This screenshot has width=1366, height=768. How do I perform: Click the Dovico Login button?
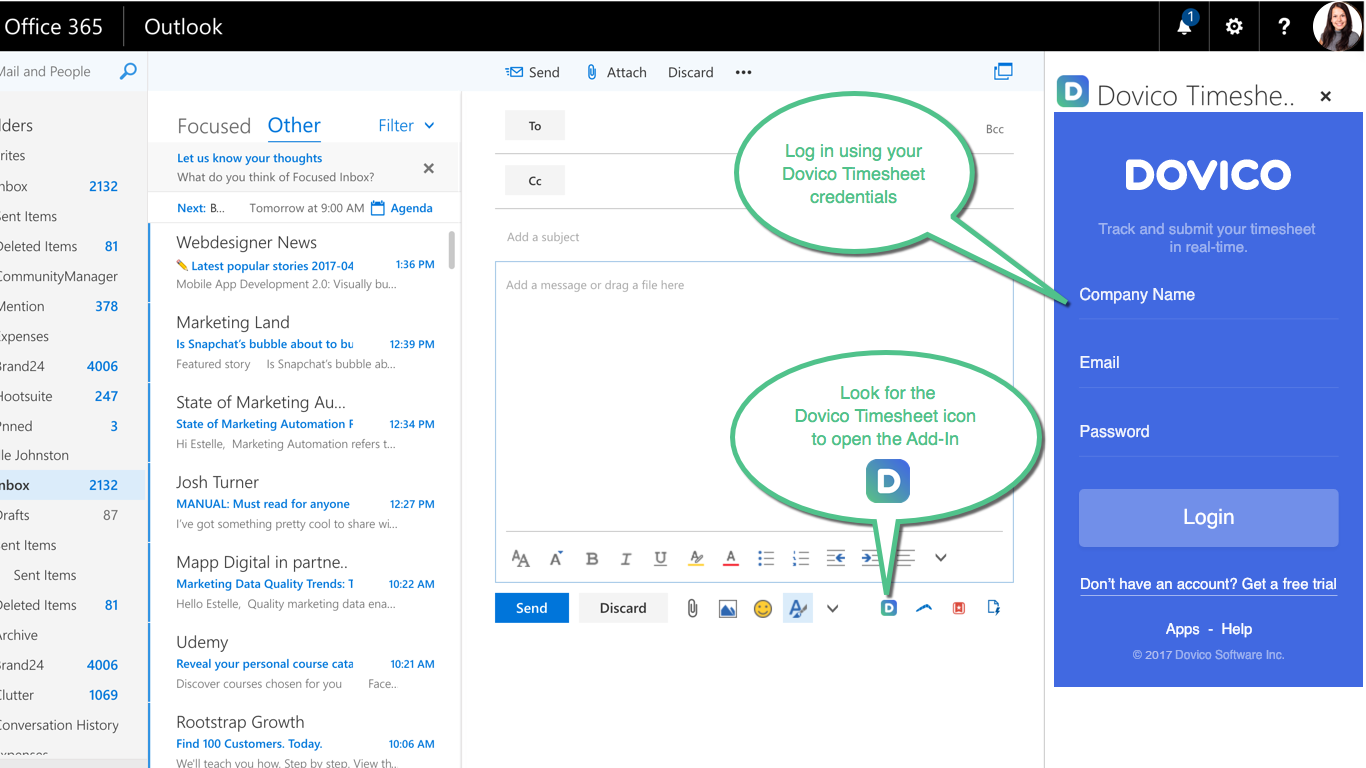pos(1208,517)
